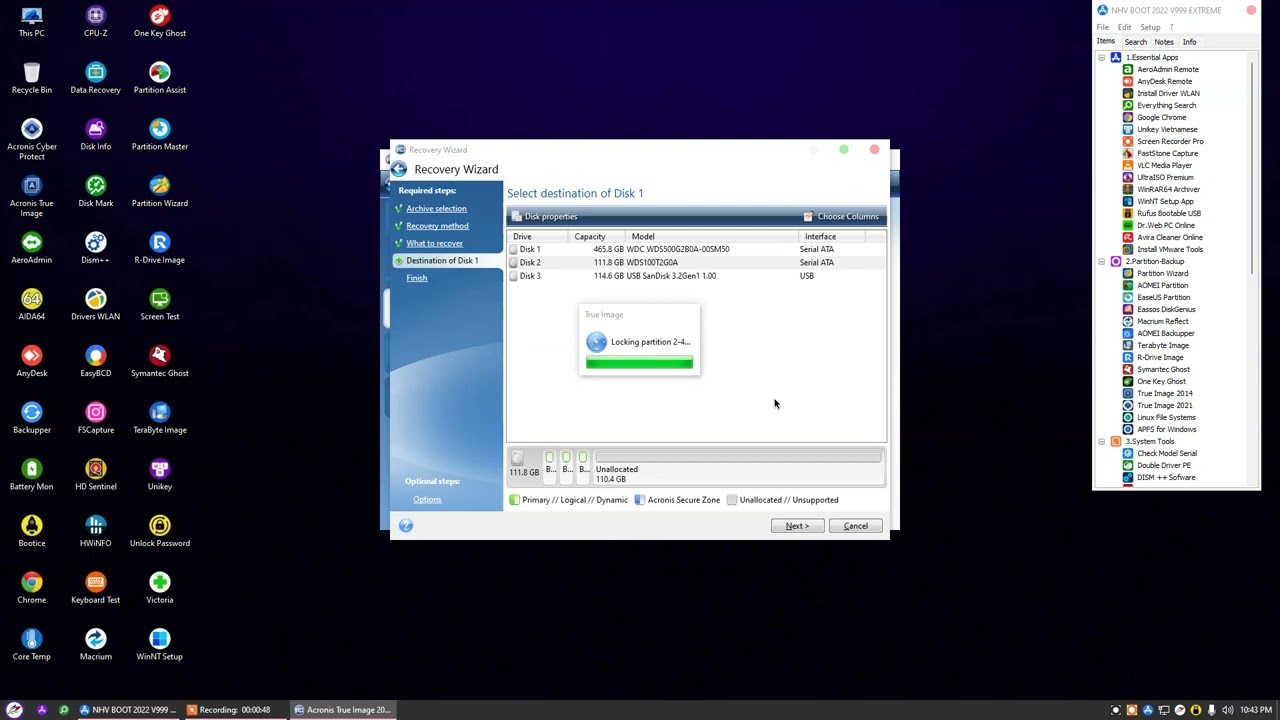Open Acronis Cyber Protect desktop icon
Viewport: 1280px width, 720px height.
[x=32, y=139]
